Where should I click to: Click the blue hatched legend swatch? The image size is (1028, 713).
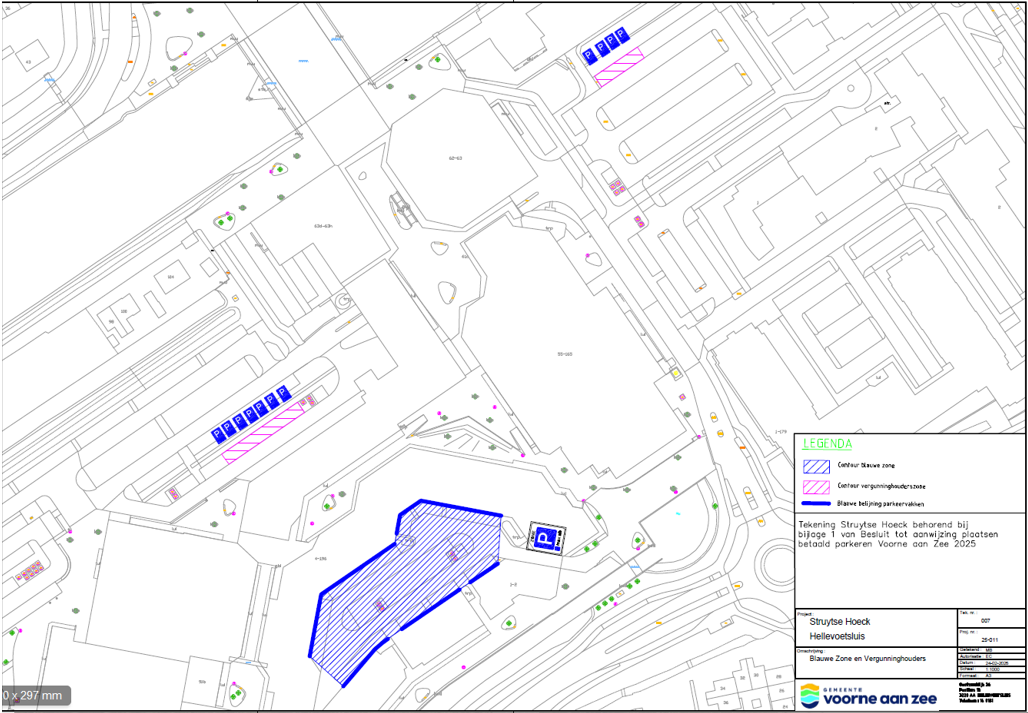click(814, 465)
